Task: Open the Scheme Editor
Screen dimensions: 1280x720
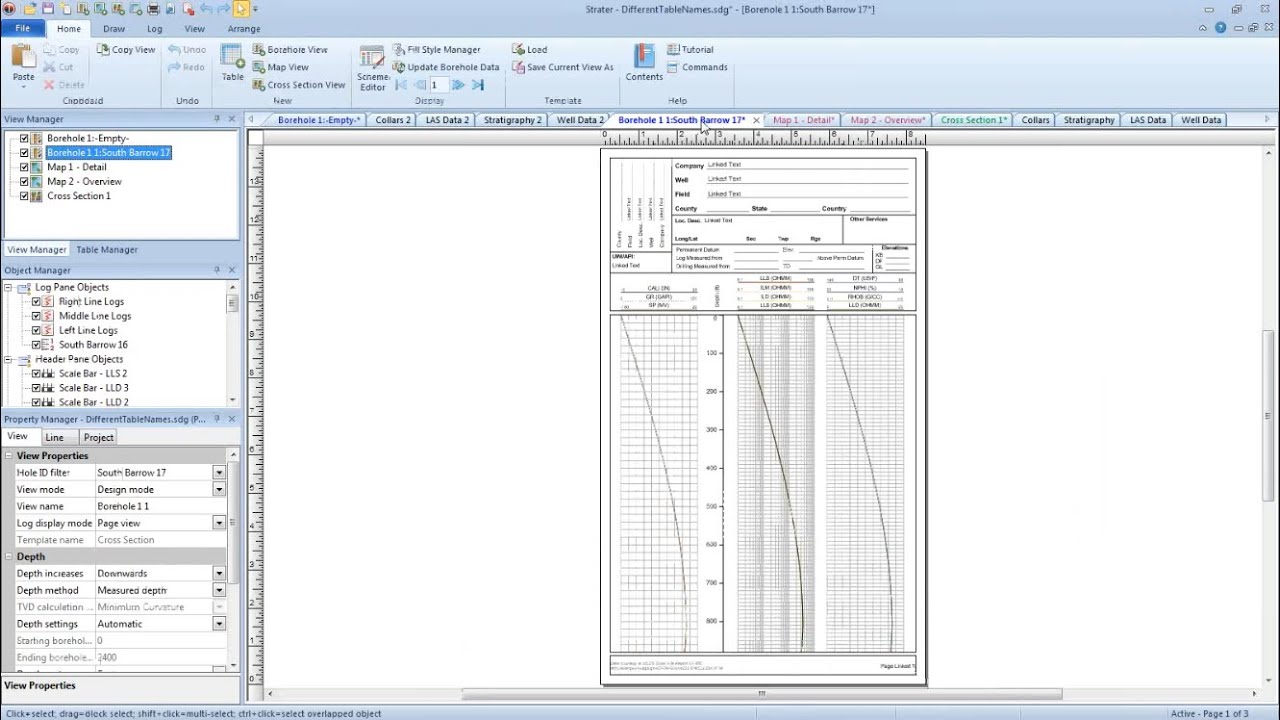Action: coord(372,68)
